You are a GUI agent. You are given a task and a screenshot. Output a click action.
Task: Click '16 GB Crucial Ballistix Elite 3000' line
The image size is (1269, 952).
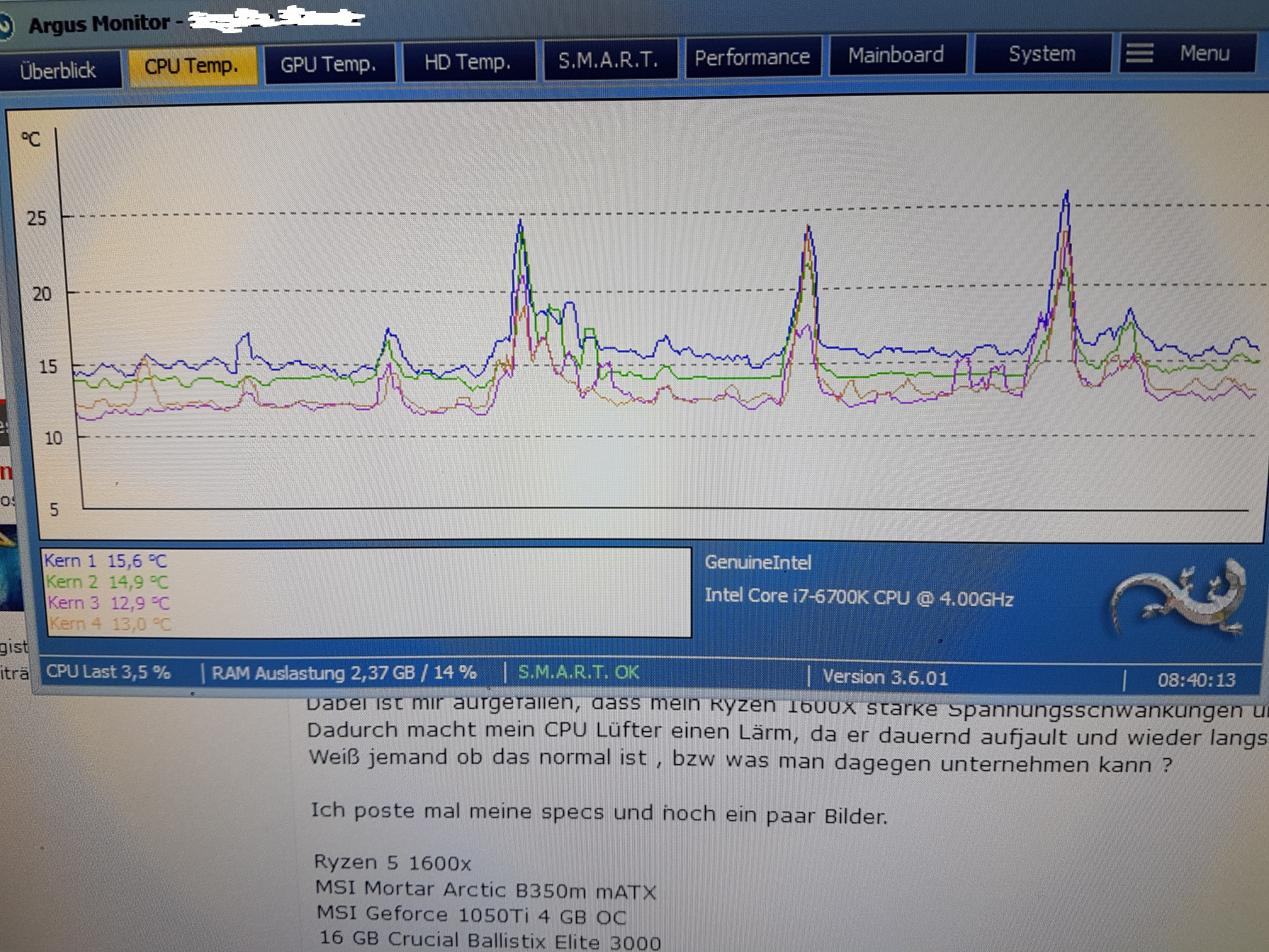click(x=490, y=940)
